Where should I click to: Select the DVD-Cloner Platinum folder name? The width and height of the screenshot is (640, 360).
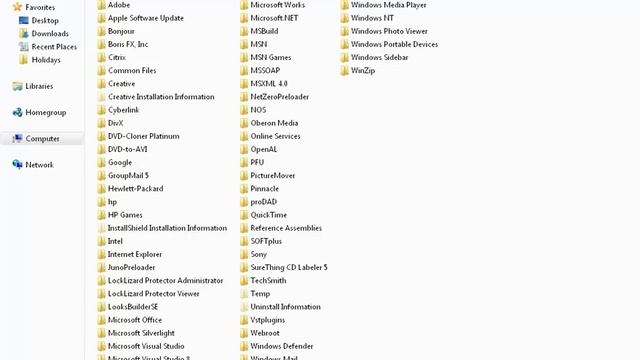pos(143,136)
